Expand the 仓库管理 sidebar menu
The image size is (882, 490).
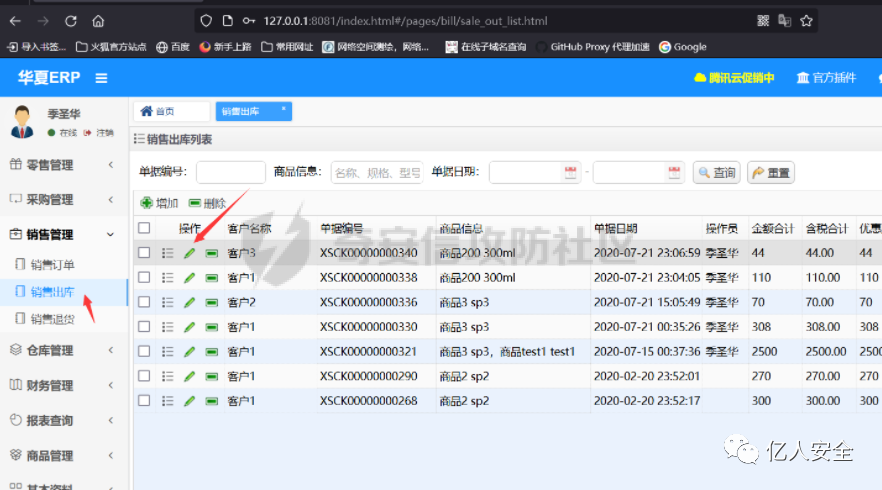63,350
